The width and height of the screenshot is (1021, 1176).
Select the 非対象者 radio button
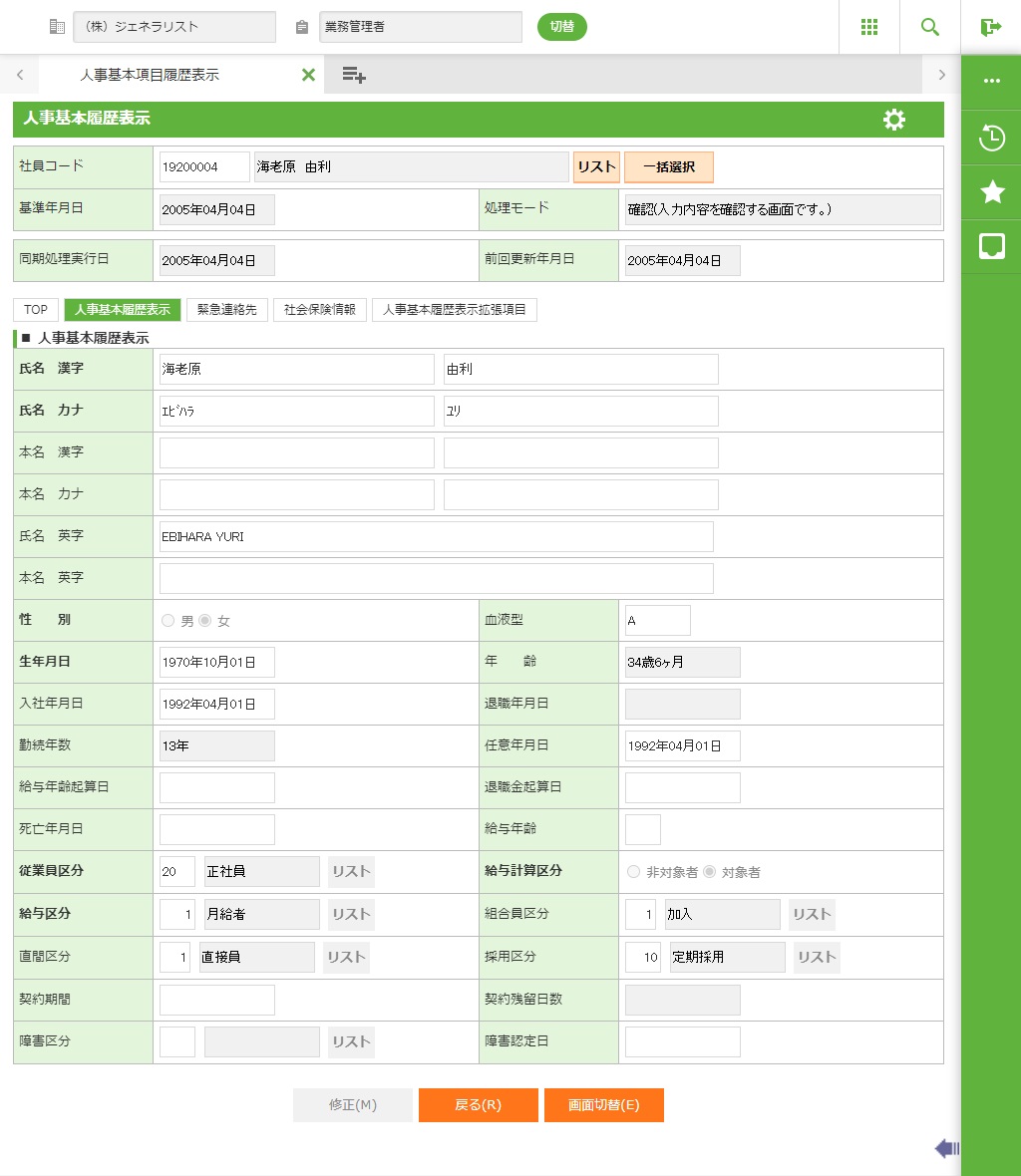coord(633,872)
